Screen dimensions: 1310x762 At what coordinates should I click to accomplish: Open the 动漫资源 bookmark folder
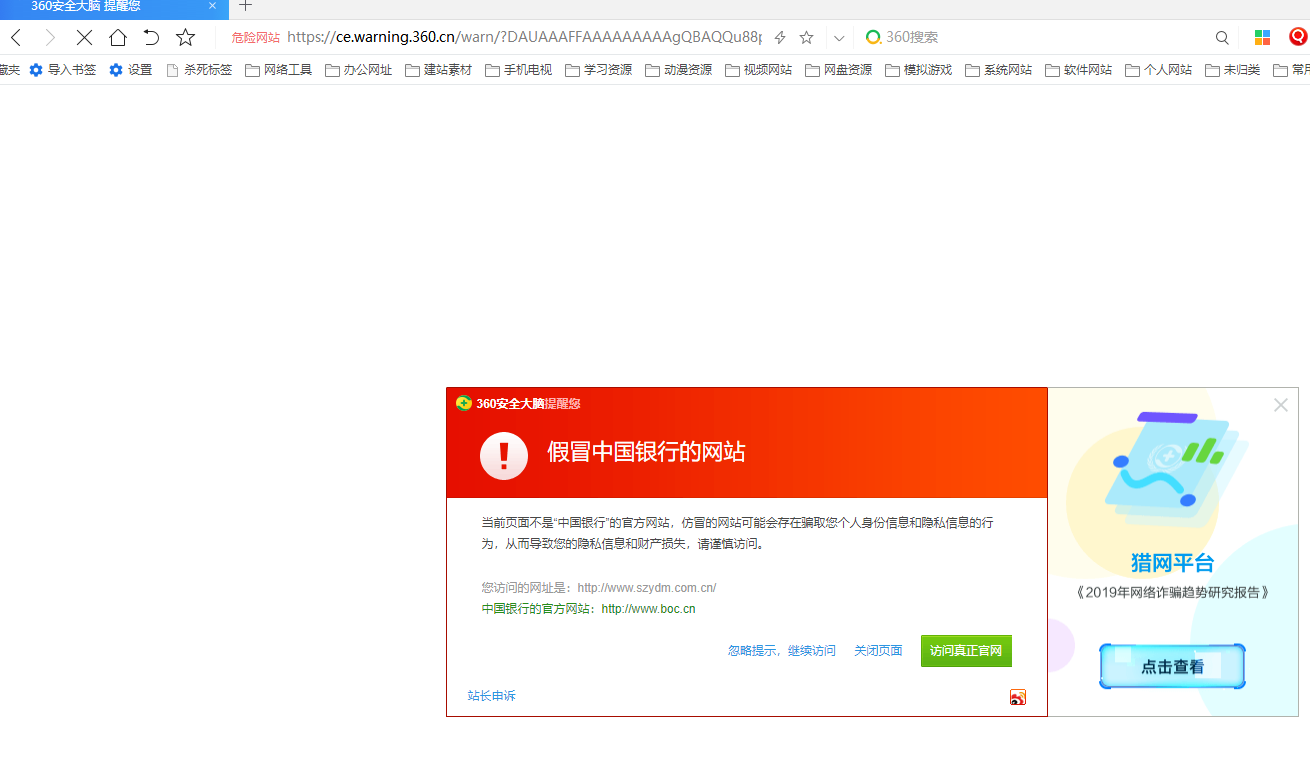679,70
